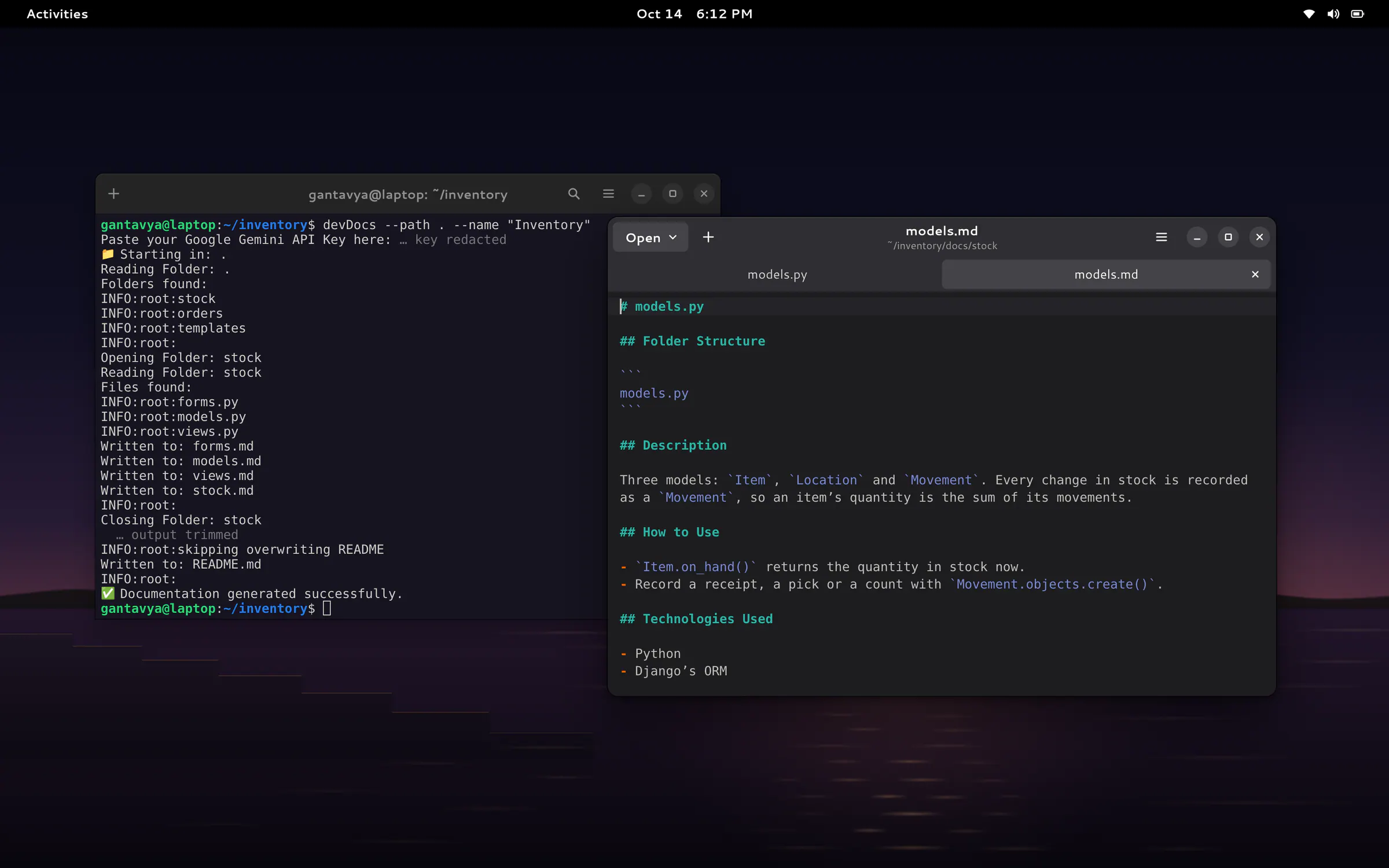The image size is (1389, 868).
Task: Click the volume speaker icon in top bar
Action: click(x=1333, y=14)
